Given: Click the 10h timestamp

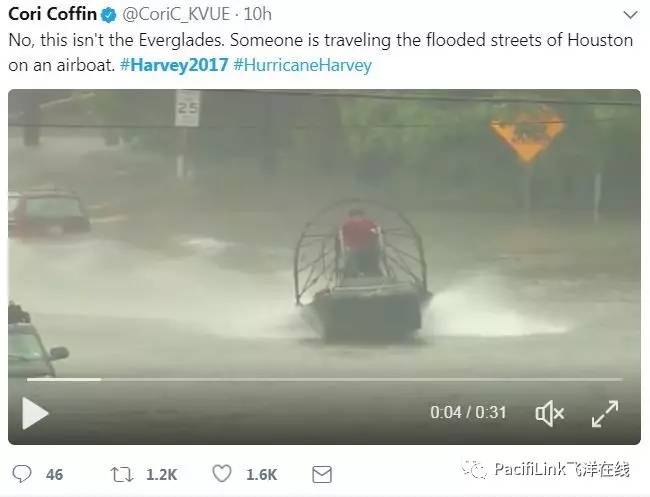Looking at the screenshot, I should (257, 14).
